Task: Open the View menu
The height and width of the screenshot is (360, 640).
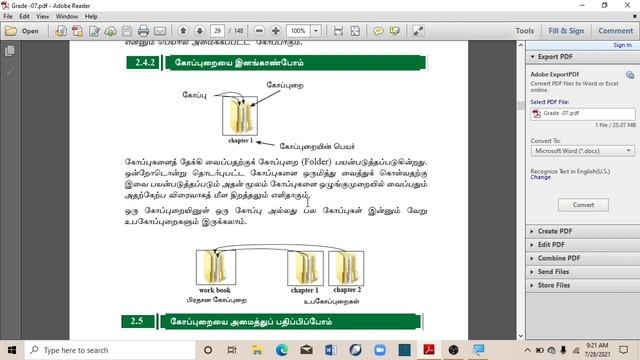Action: coord(42,16)
